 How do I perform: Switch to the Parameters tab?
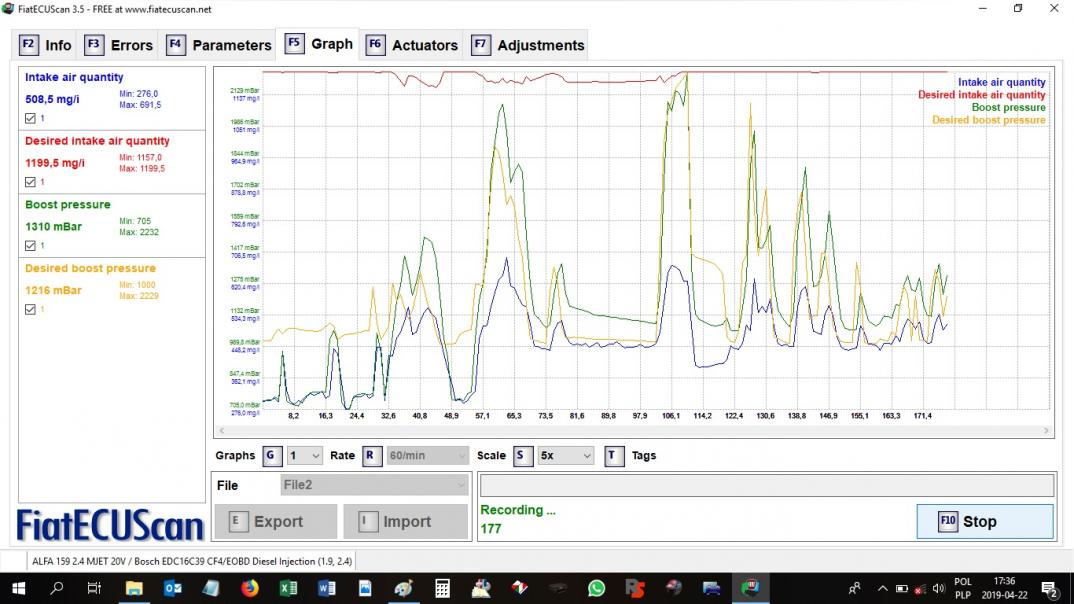point(219,45)
